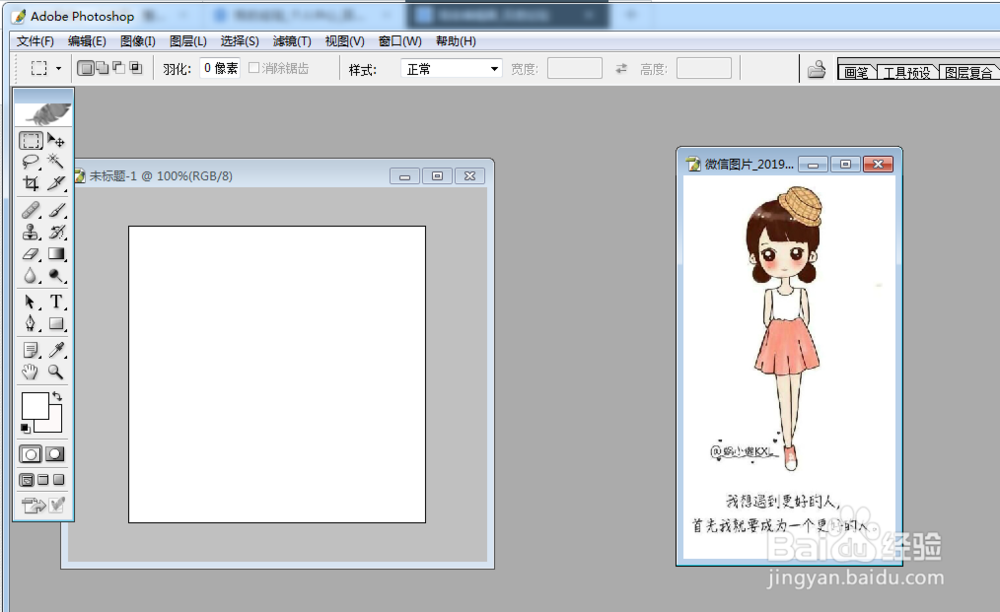Reset default foreground and background colors
The height and width of the screenshot is (612, 1000).
pyautogui.click(x=26, y=428)
